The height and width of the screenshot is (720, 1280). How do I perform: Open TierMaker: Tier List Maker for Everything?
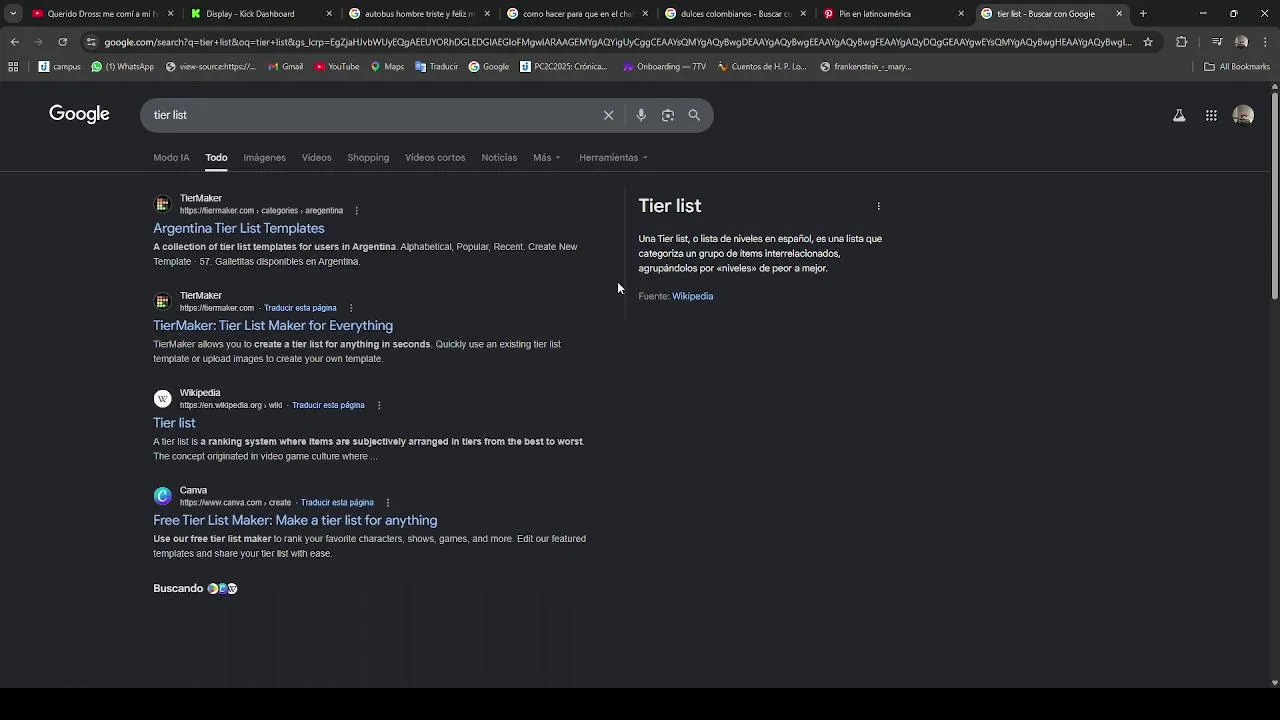point(273,326)
